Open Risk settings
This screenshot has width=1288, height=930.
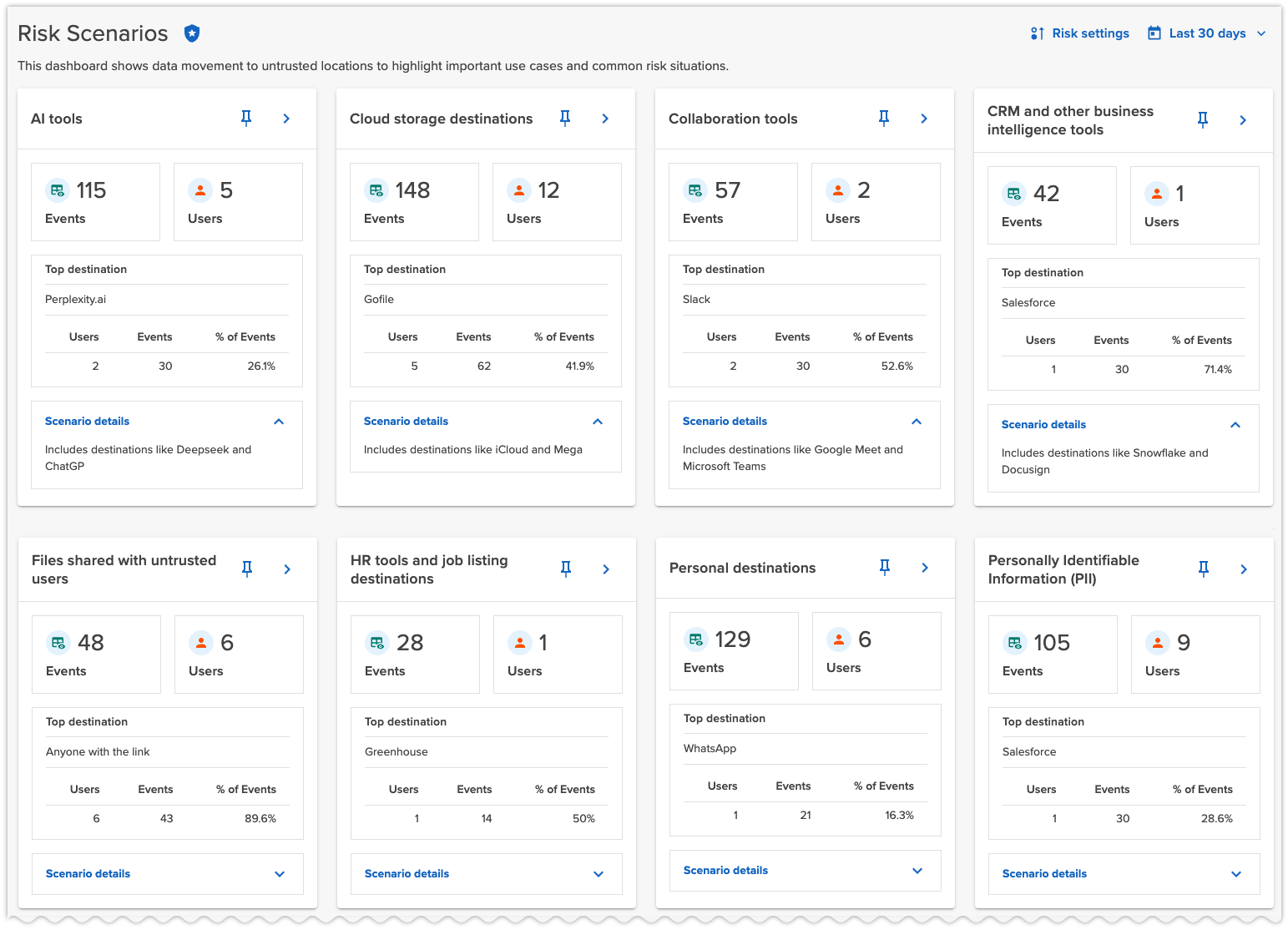1080,33
